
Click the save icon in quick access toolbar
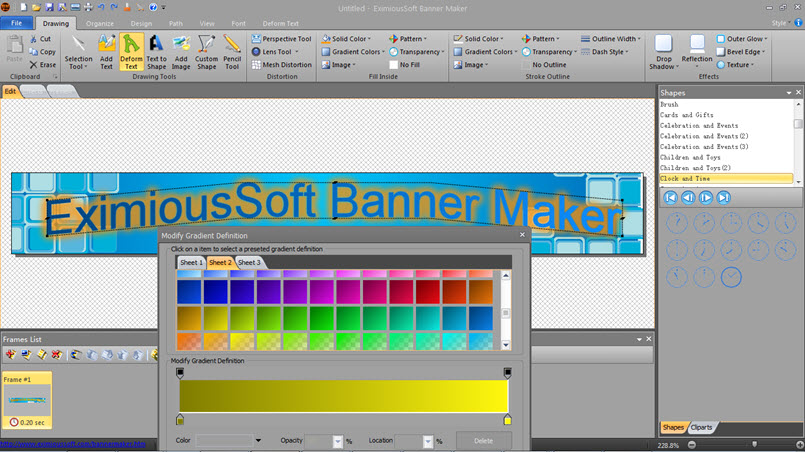(49, 7)
